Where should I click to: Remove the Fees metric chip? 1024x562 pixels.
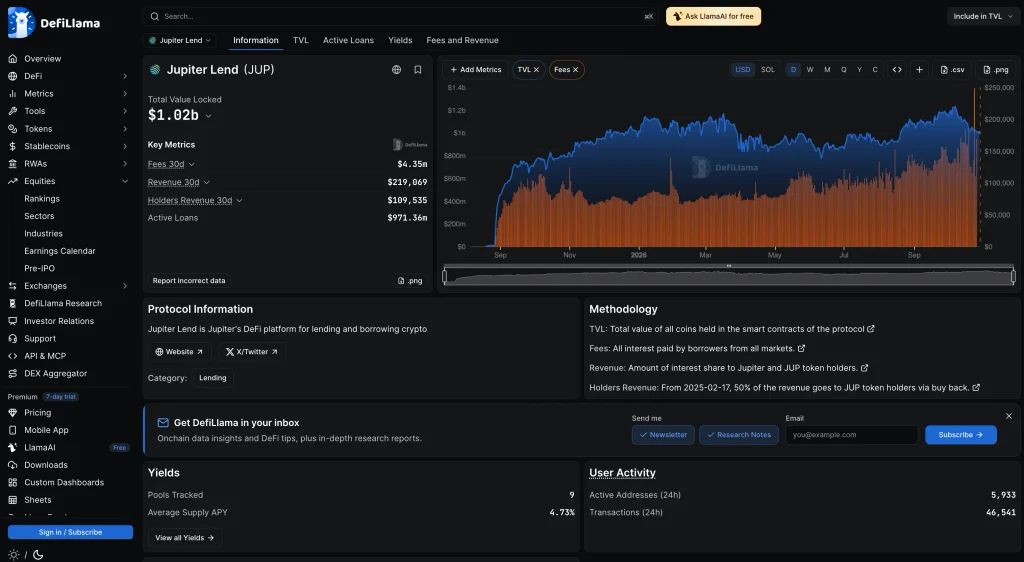tap(575, 70)
